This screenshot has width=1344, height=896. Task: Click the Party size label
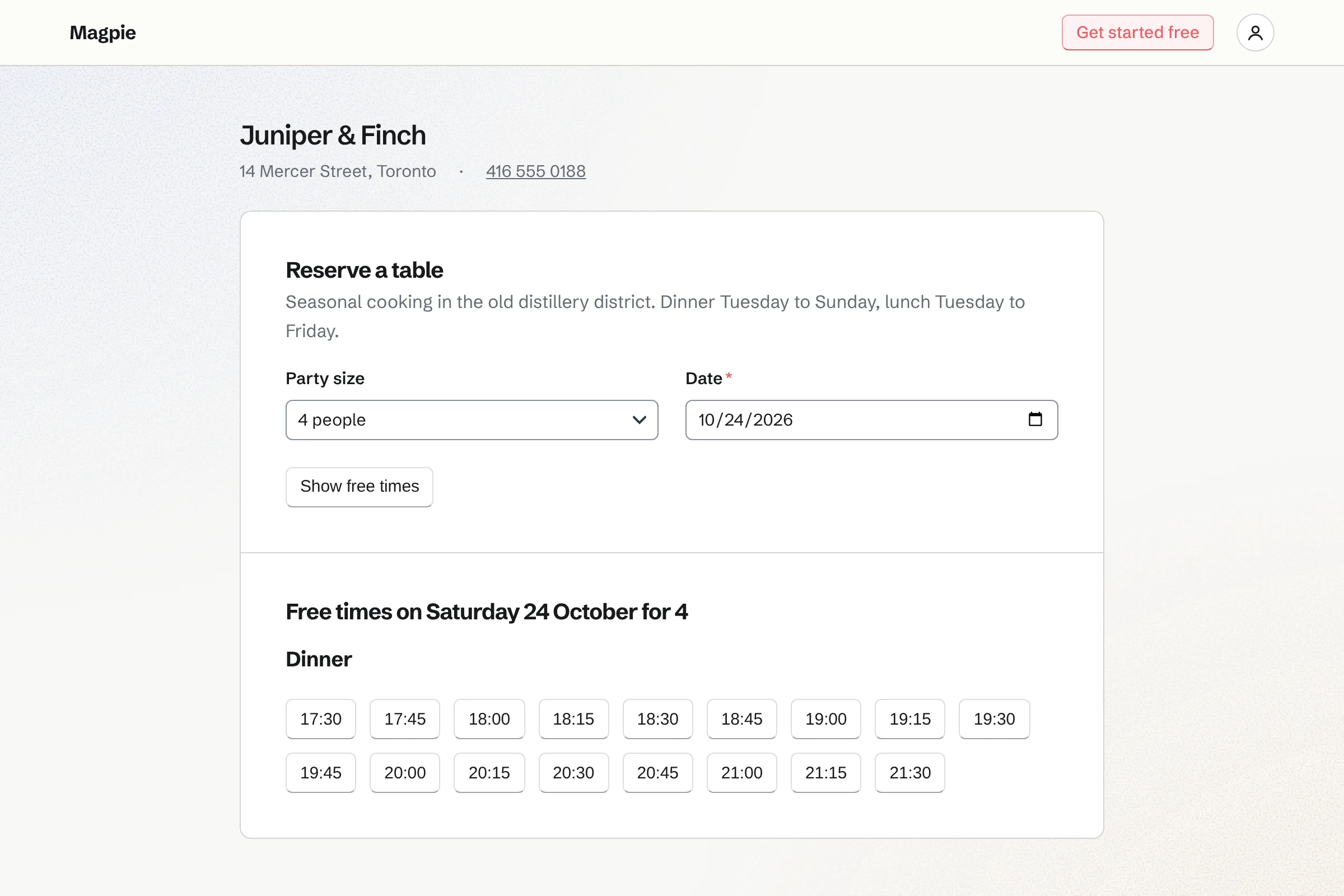(325, 379)
